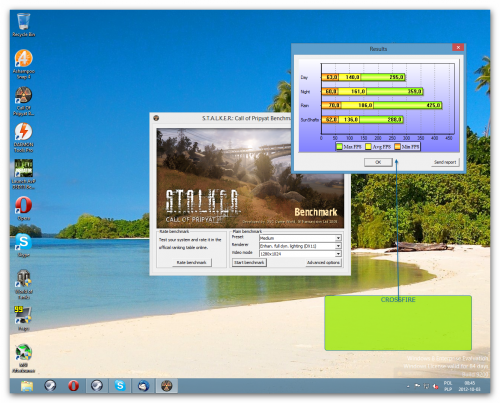Select the Launch AvP D3D11 benchmark shortcut
Screen dimensions: 500x403
pos(23,174)
